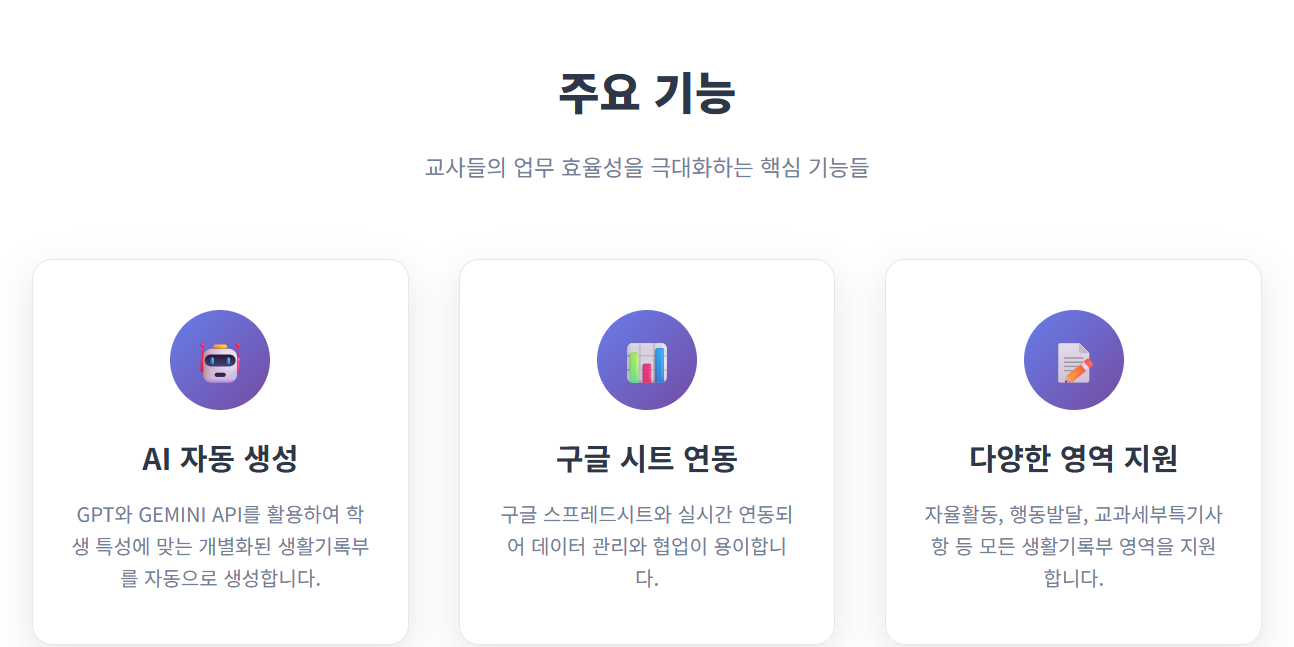Click the document with pencil icon
The image size is (1294, 647).
(1074, 360)
